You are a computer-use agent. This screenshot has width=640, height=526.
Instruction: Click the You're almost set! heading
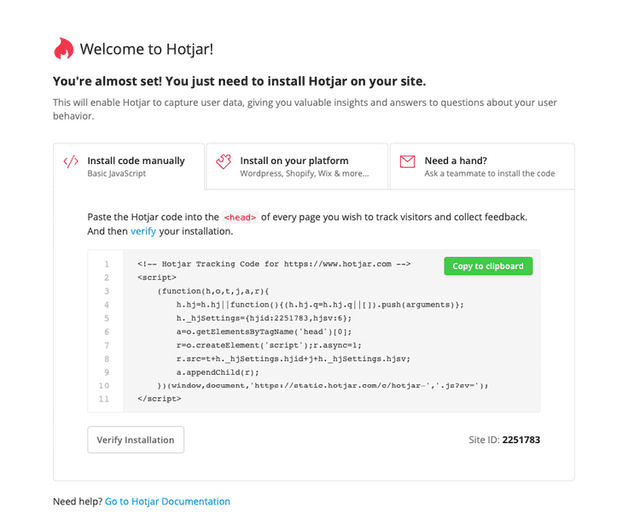[239, 81]
